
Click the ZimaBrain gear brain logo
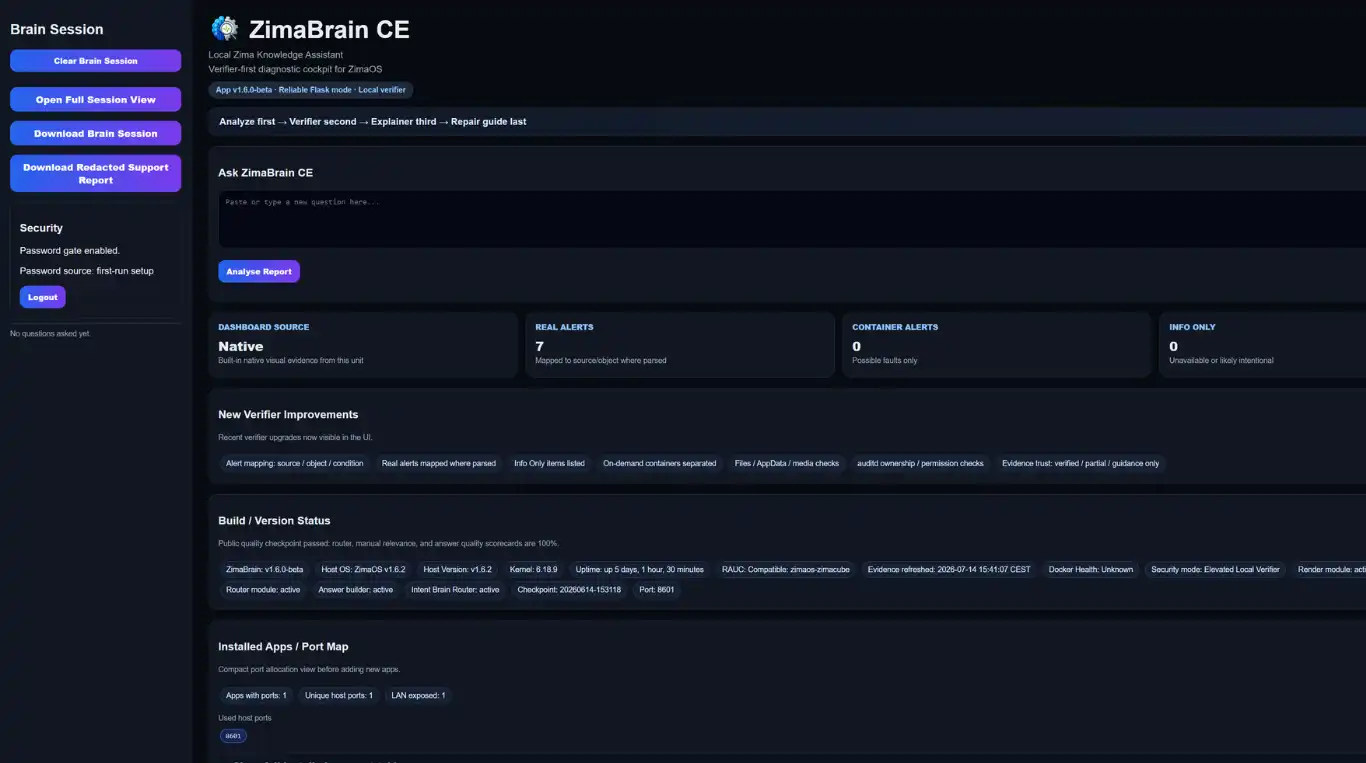(x=225, y=29)
